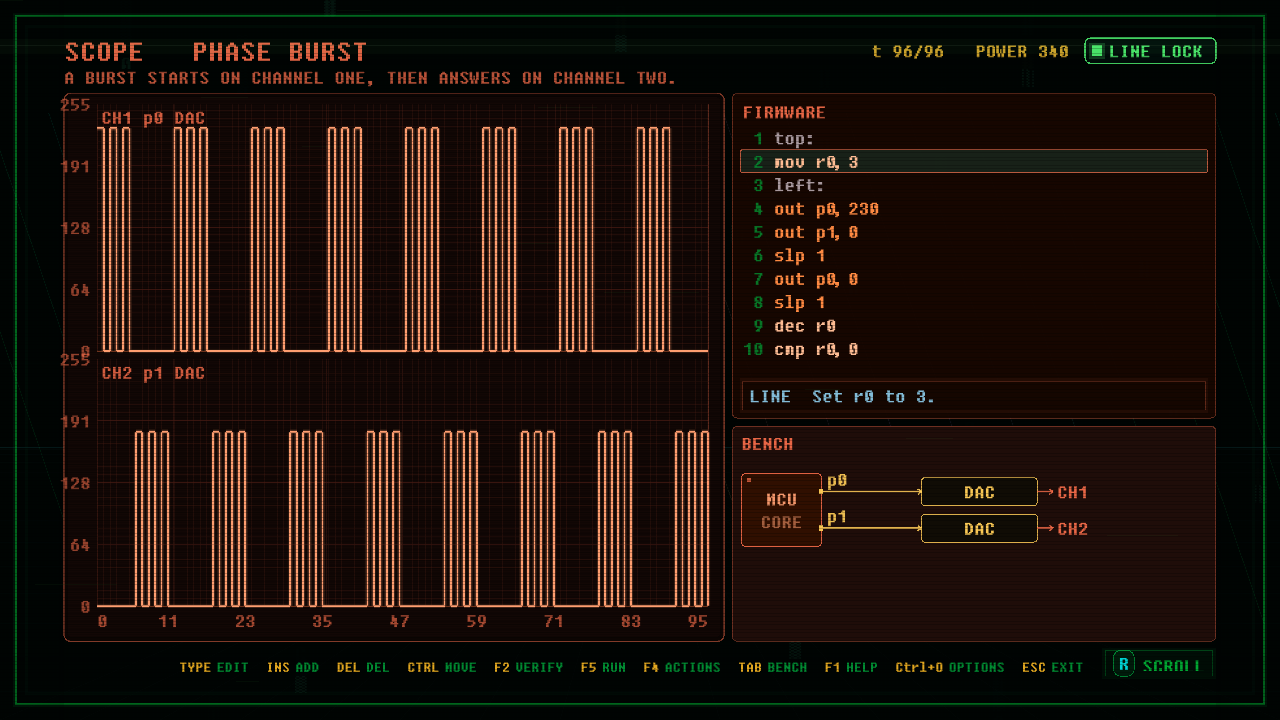
Task: Click the DAC block feeding CH2
Action: (x=979, y=529)
